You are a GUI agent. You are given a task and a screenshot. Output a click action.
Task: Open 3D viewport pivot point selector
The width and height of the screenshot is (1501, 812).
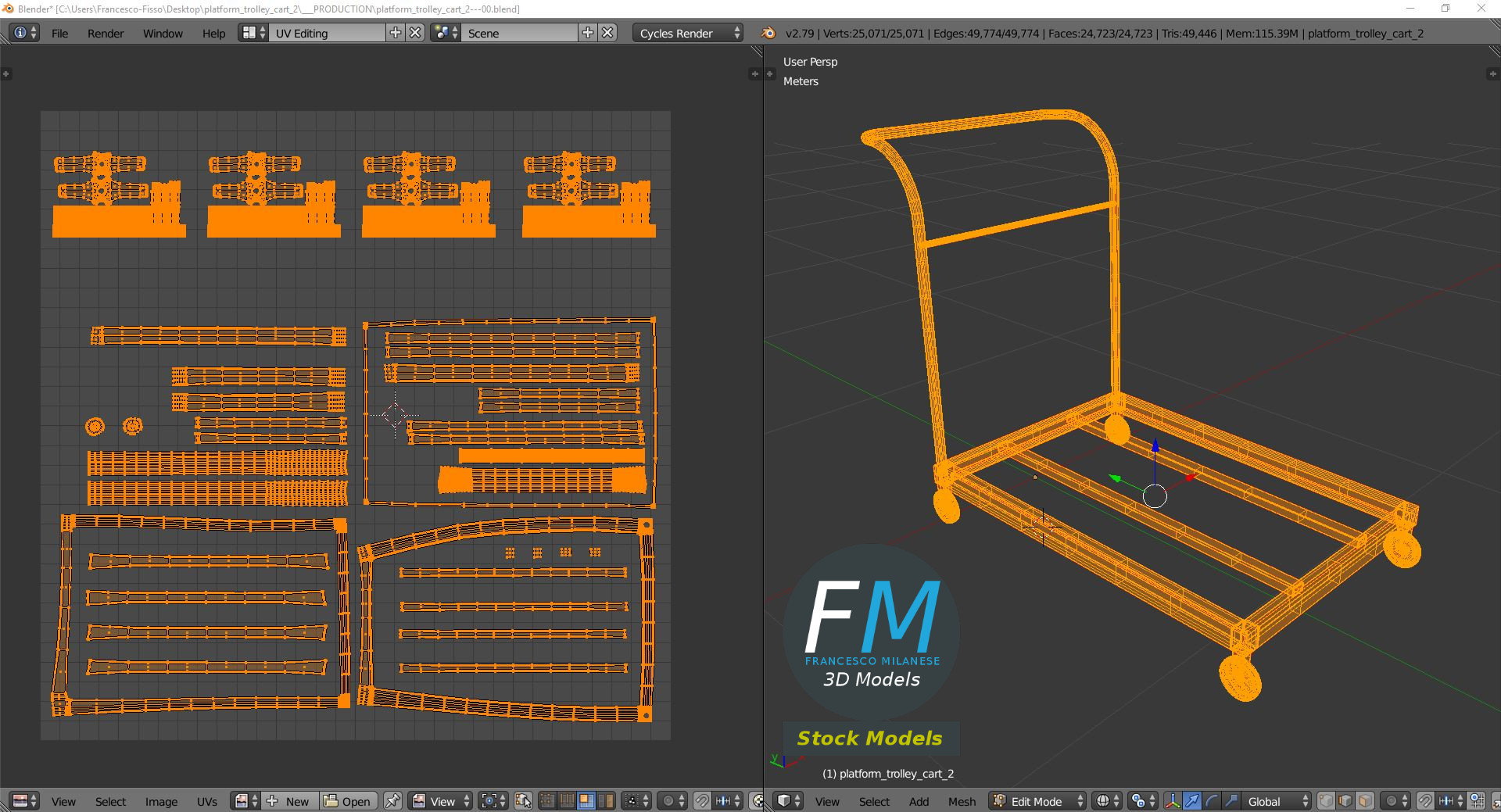coord(1143,801)
